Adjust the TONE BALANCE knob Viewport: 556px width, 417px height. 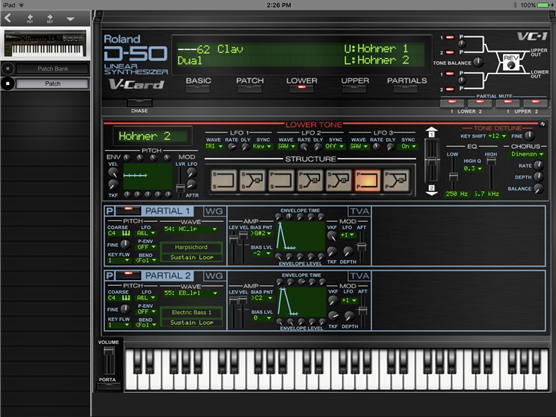[x=478, y=62]
